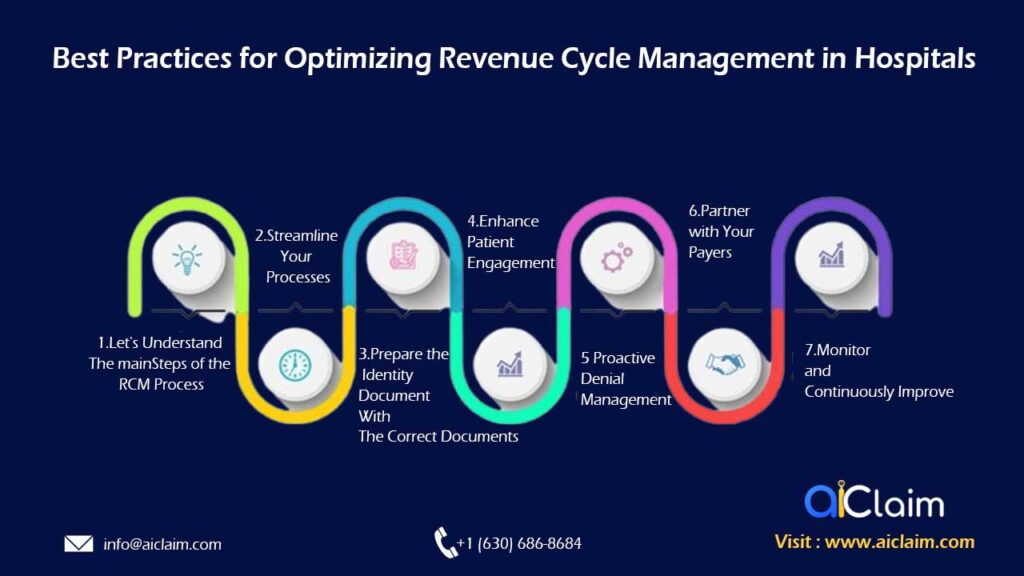Open the info@aiclaim.com email link

point(162,544)
